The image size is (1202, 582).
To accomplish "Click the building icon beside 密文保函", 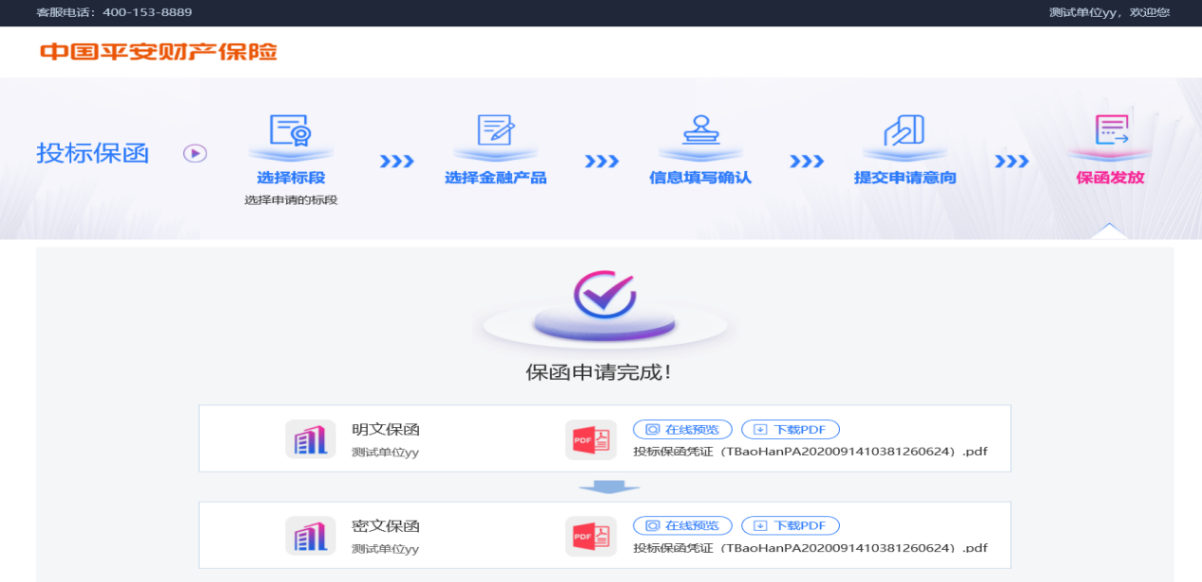I will [x=310, y=536].
